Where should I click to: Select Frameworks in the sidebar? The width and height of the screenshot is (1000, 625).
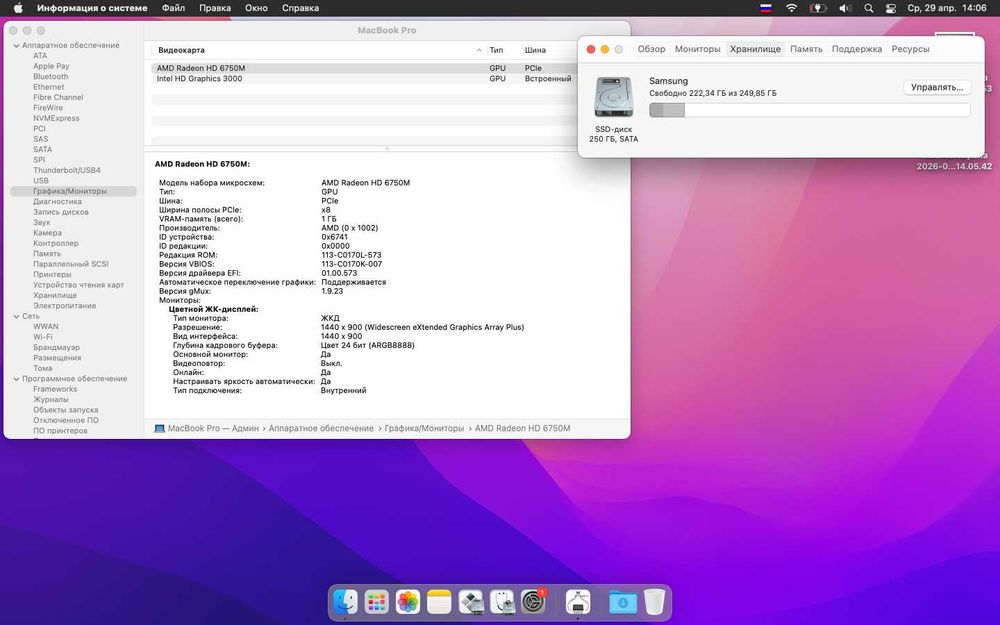point(55,389)
